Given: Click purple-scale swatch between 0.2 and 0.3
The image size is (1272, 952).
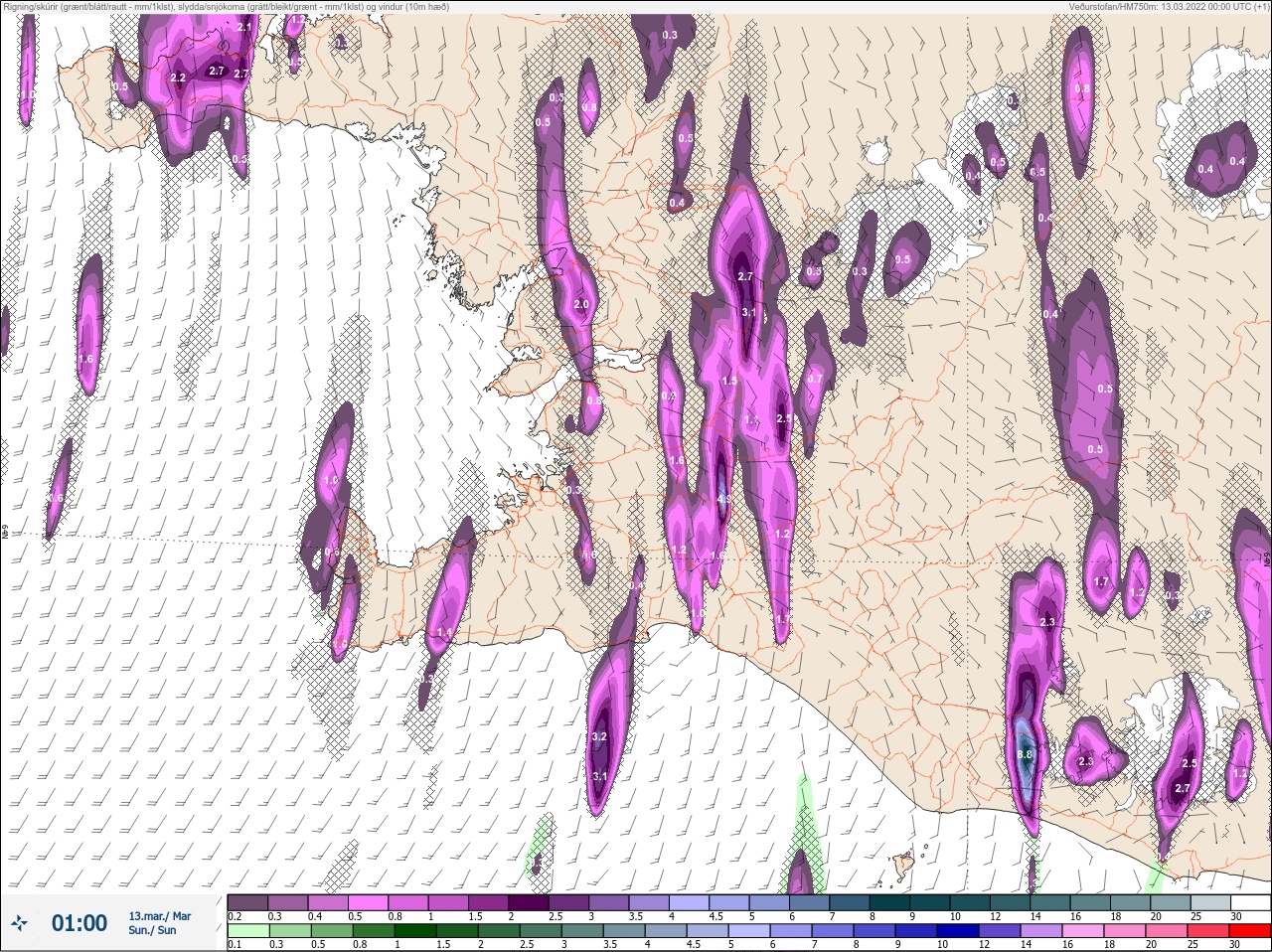Looking at the screenshot, I should point(247,902).
